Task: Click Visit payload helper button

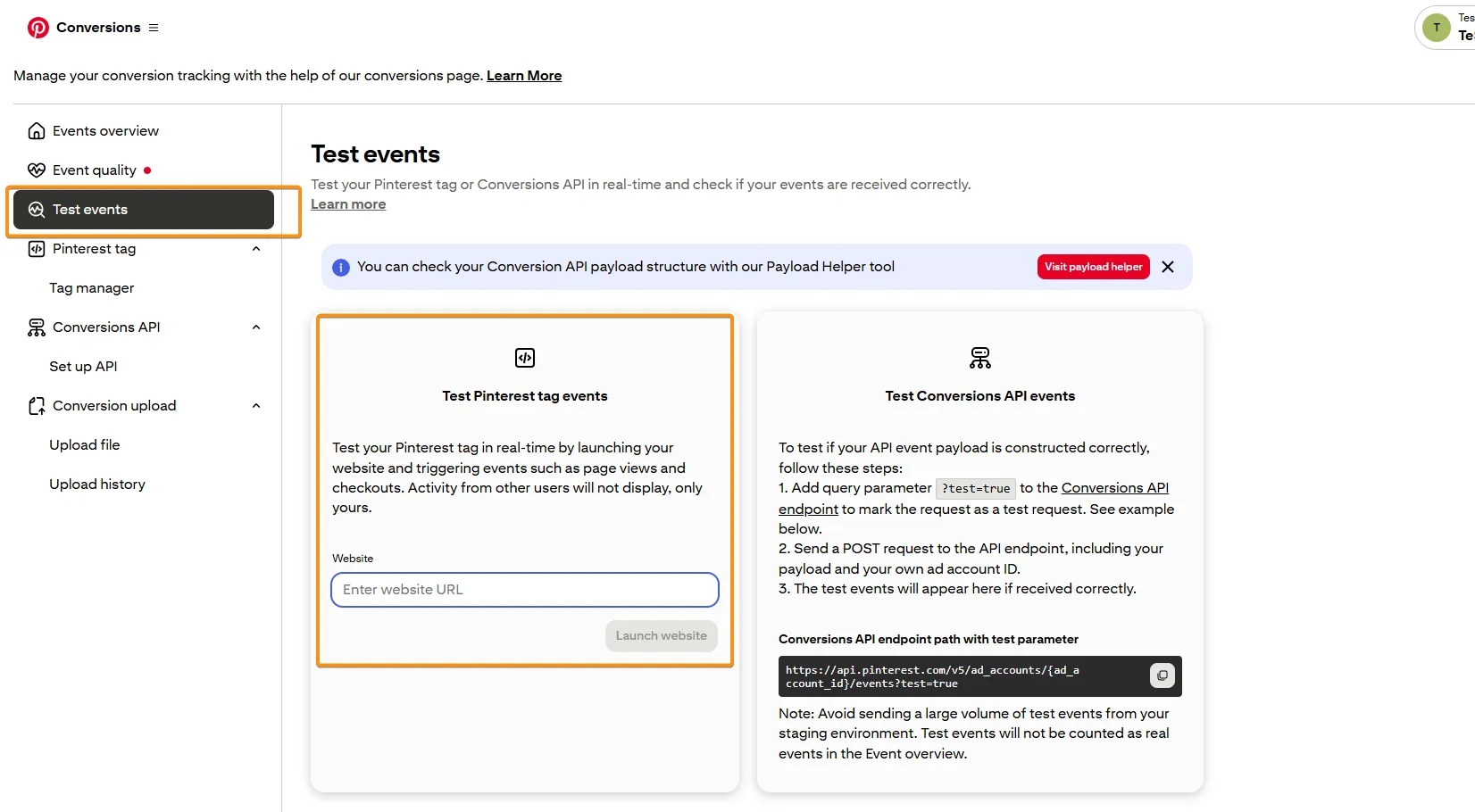Action: click(x=1094, y=267)
